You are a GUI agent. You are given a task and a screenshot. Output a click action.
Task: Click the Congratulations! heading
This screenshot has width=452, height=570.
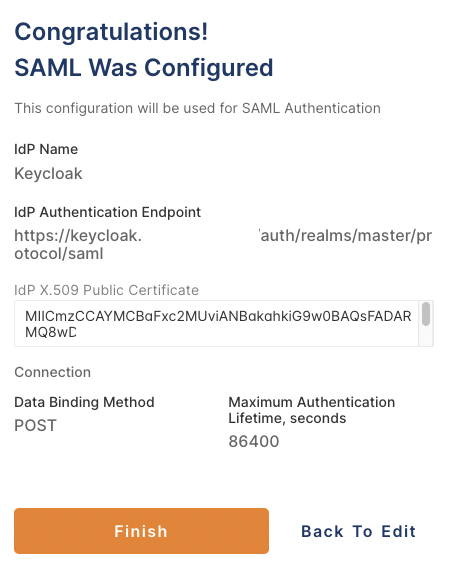(111, 32)
